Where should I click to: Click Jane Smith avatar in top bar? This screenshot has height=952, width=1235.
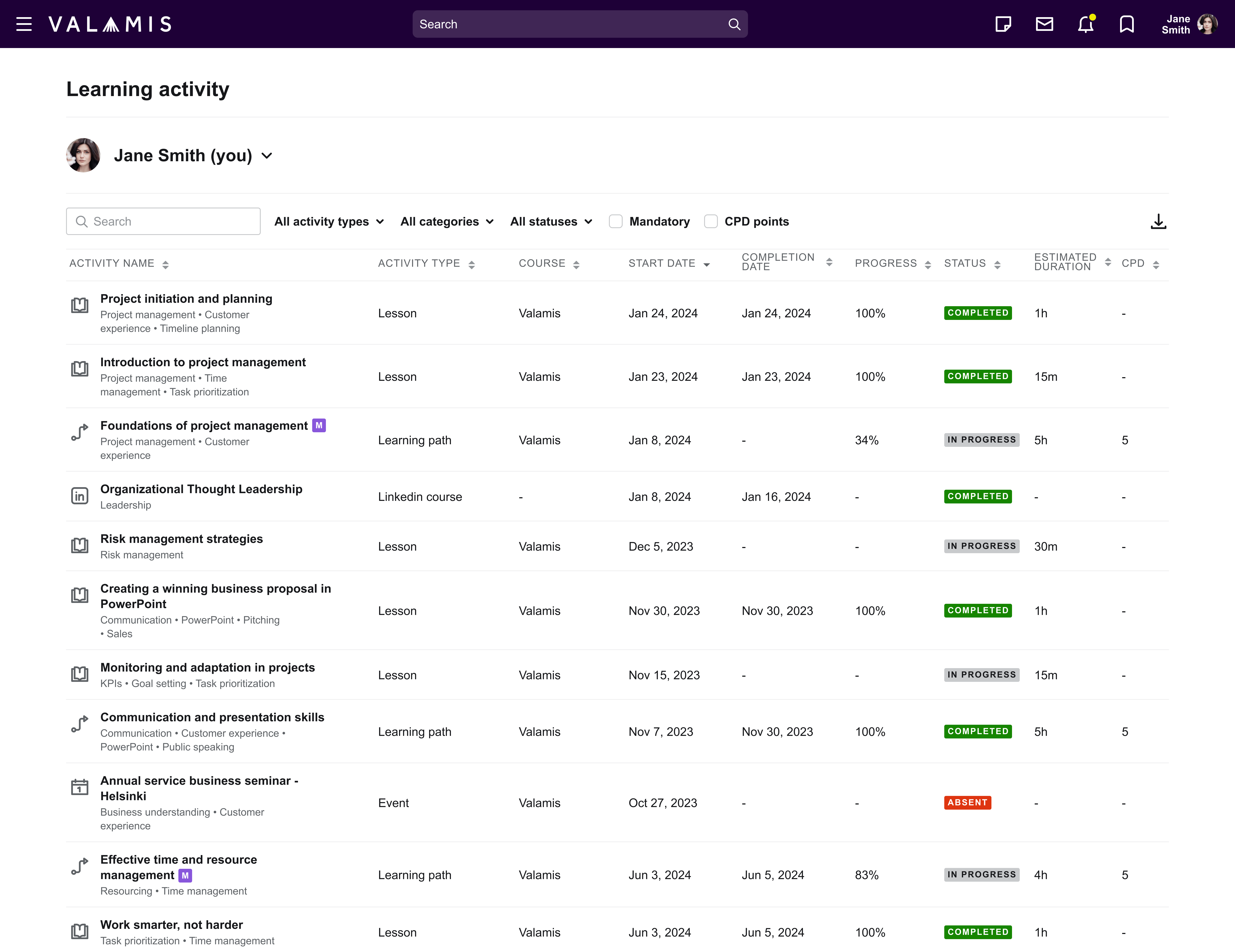click(1207, 24)
